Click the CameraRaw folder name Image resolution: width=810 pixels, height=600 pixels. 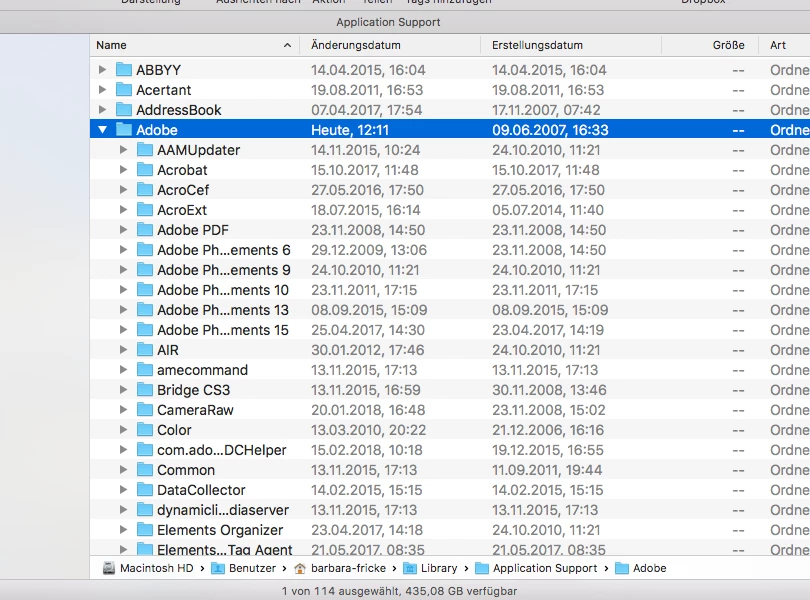(195, 410)
